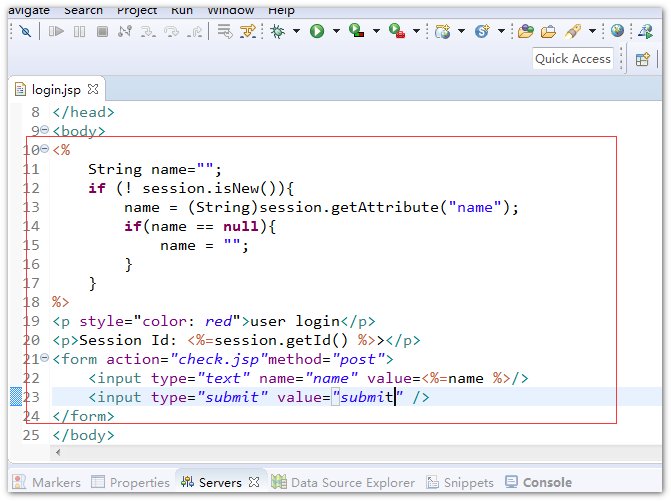Image resolution: width=671 pixels, height=501 pixels.
Task: Click the Debug bug icon
Action: click(x=278, y=31)
